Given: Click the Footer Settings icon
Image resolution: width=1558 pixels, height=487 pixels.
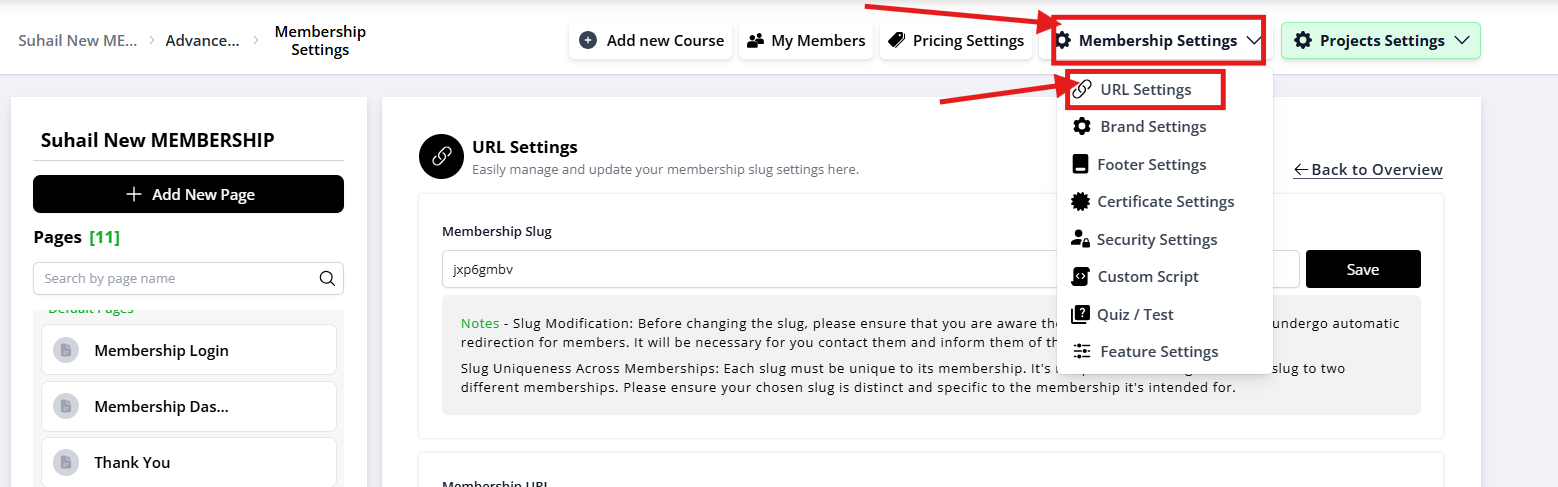Looking at the screenshot, I should pos(1080,164).
